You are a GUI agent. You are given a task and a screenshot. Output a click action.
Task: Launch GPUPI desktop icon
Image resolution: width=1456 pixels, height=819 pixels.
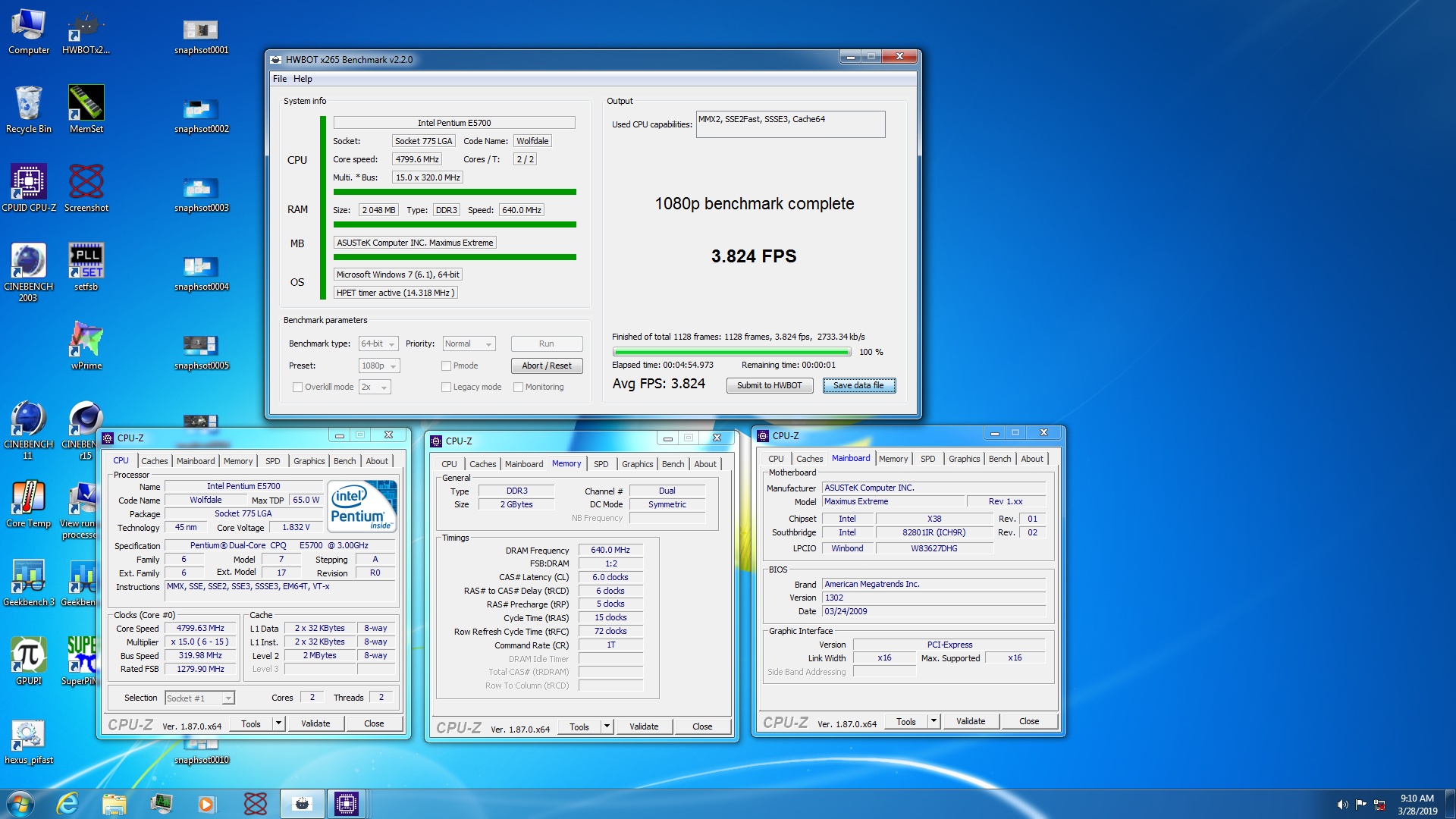(x=29, y=662)
